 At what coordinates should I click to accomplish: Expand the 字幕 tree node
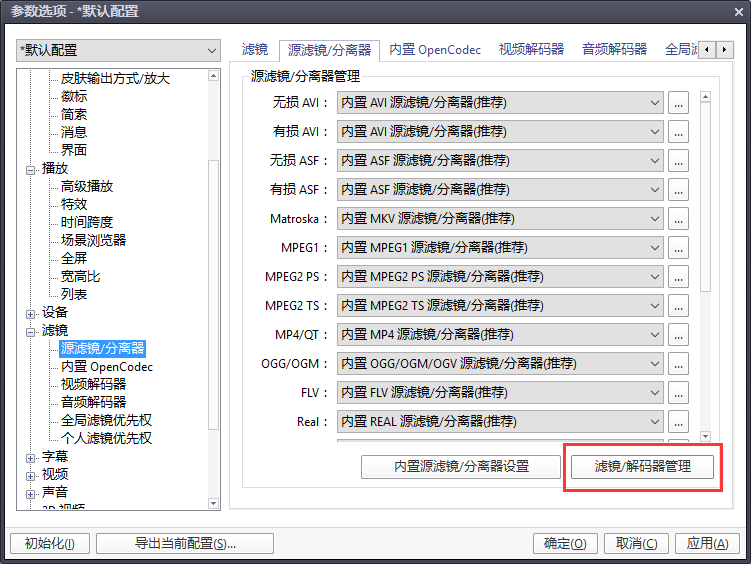(x=32, y=457)
